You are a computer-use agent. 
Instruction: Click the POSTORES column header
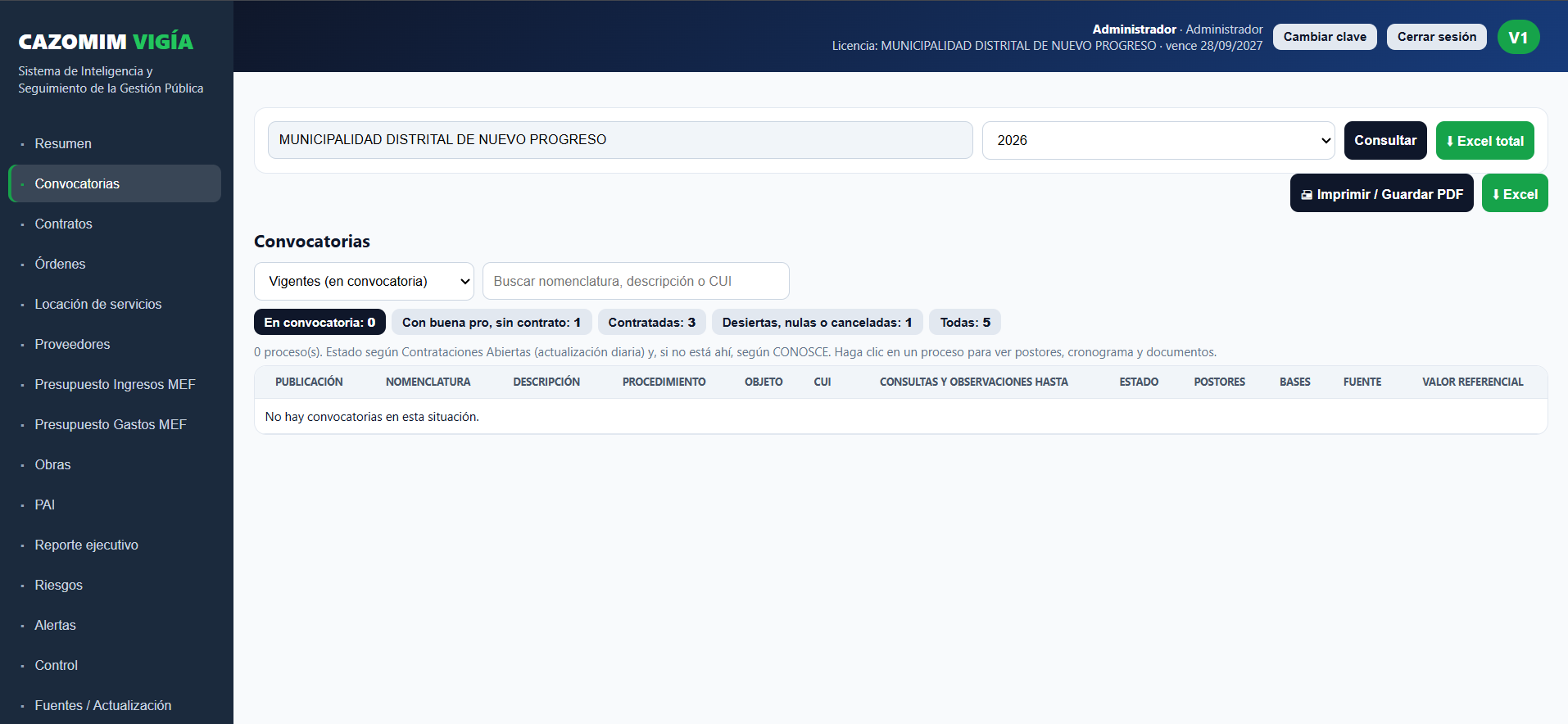pos(1219,382)
